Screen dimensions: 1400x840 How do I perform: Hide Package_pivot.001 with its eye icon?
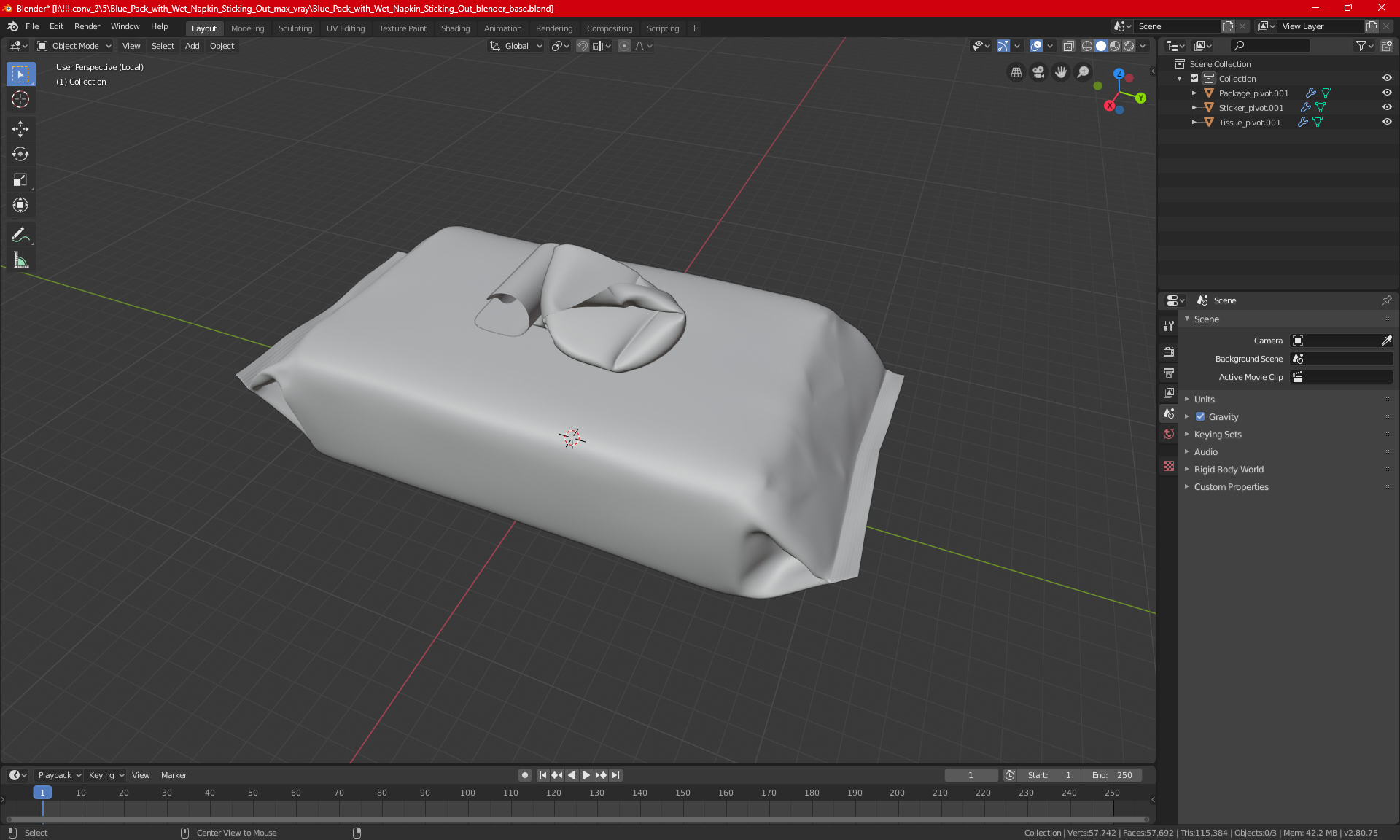[1387, 93]
